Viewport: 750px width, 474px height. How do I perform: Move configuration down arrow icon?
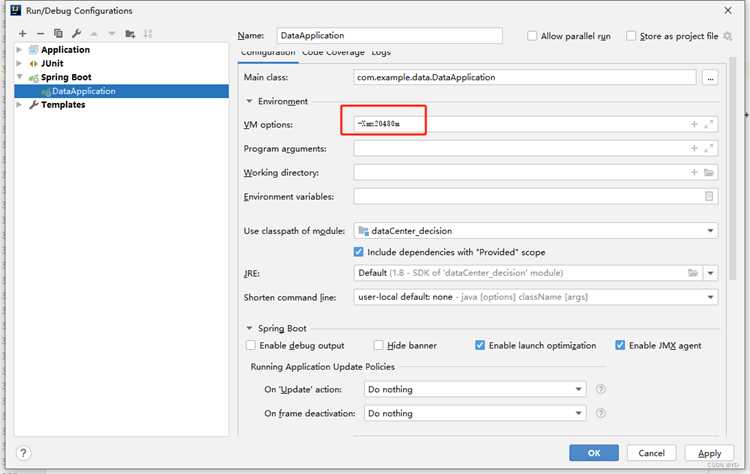112,33
